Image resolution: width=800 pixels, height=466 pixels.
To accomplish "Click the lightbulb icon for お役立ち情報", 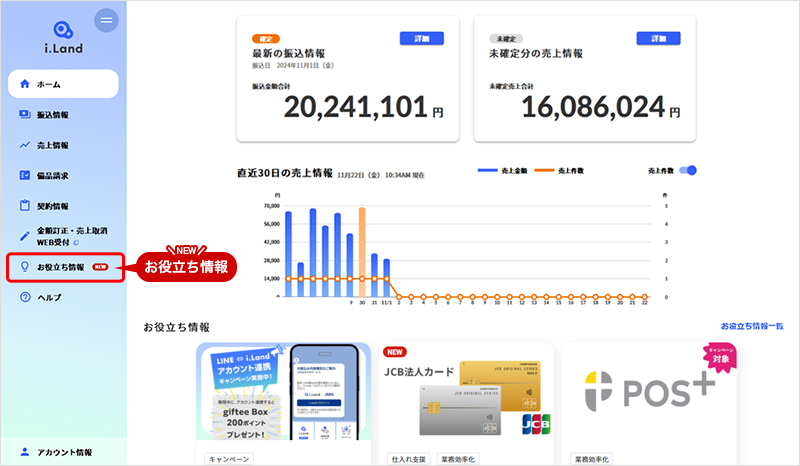I will click(x=24, y=267).
